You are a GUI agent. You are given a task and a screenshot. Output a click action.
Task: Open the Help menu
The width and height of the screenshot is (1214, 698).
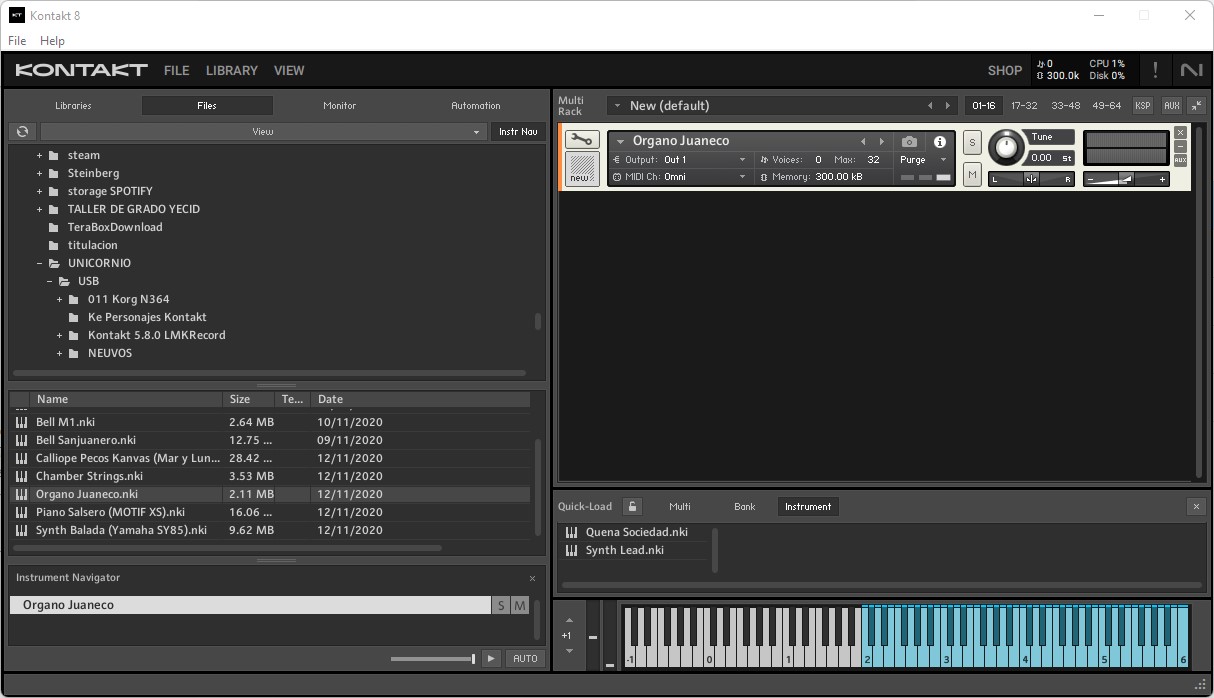pos(52,41)
